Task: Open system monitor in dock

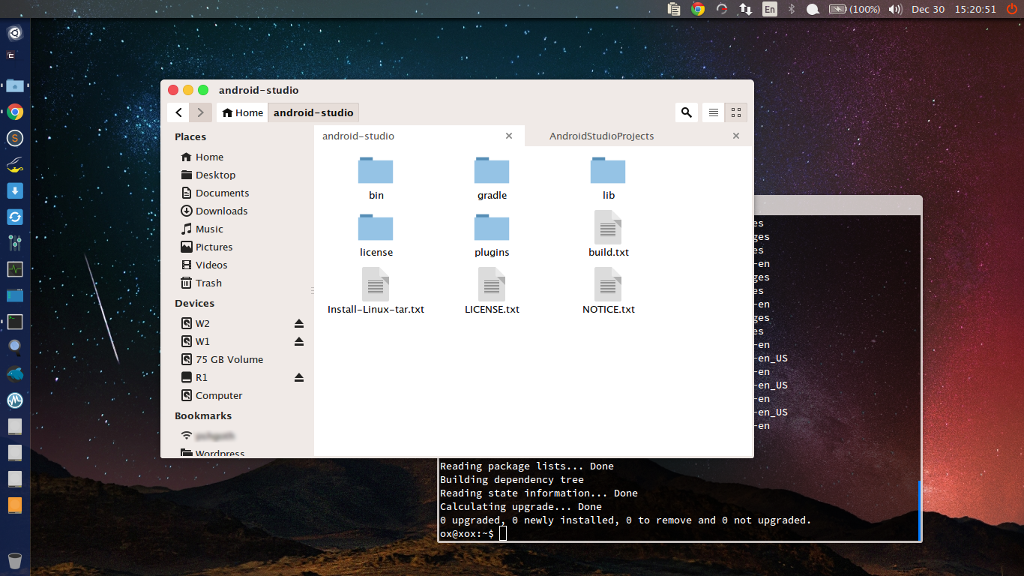Action: pyautogui.click(x=14, y=269)
